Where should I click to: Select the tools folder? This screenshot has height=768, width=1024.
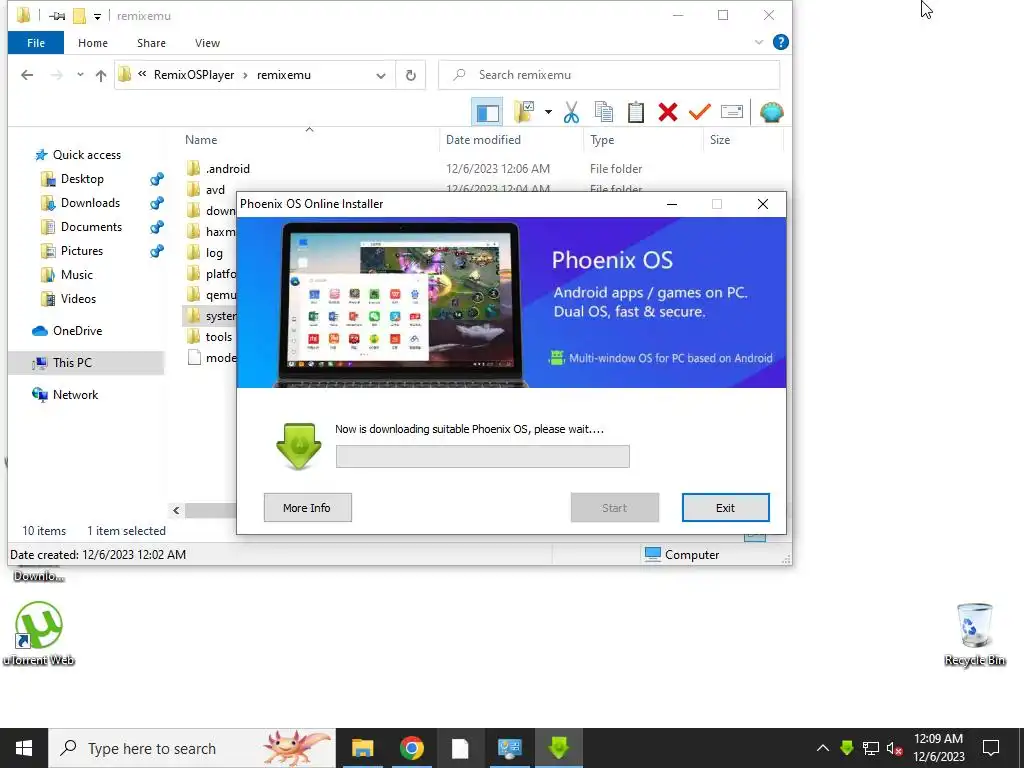(218, 337)
